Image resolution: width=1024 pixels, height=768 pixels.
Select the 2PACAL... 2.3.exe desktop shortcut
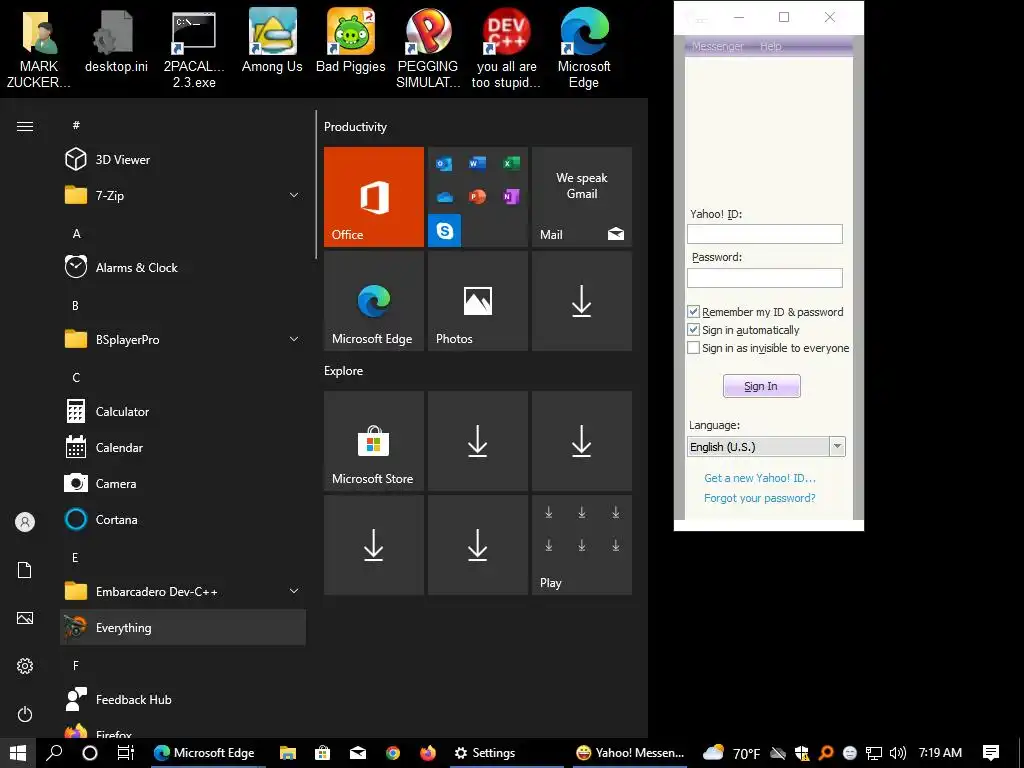194,49
